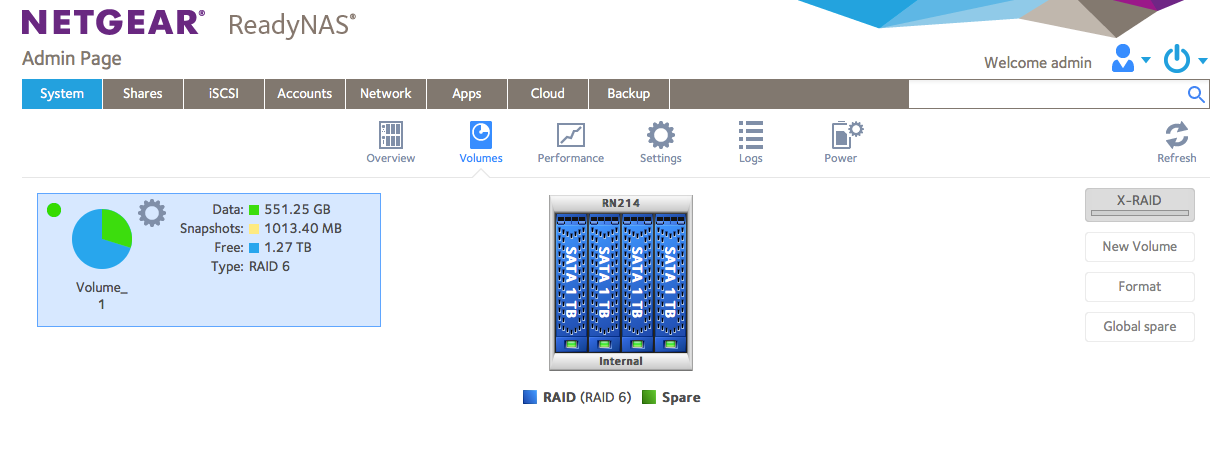The image size is (1223, 476).
Task: Click the green Spare legend swatch
Action: 649,397
